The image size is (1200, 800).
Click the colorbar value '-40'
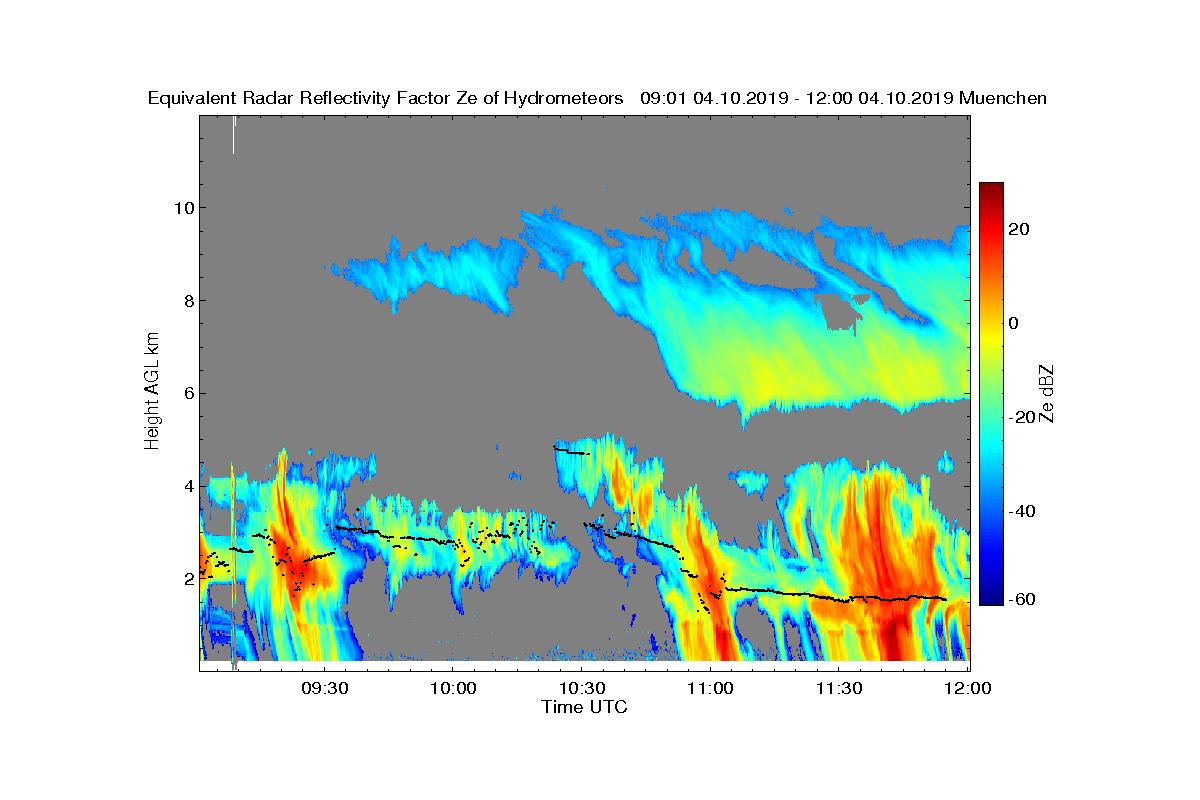coord(1024,511)
